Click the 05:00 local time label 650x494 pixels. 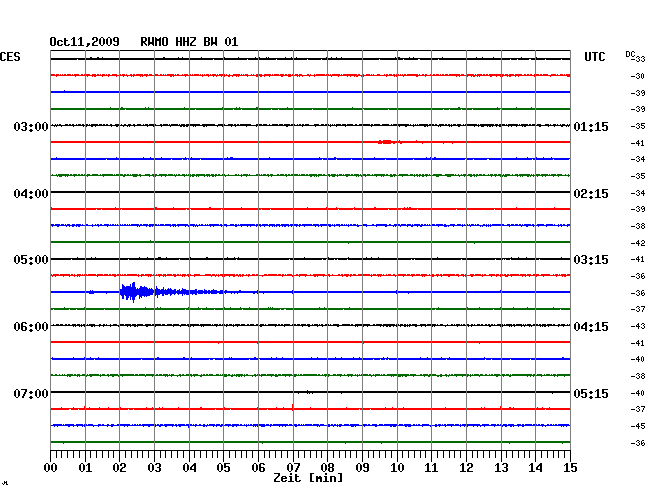pyautogui.click(x=31, y=260)
